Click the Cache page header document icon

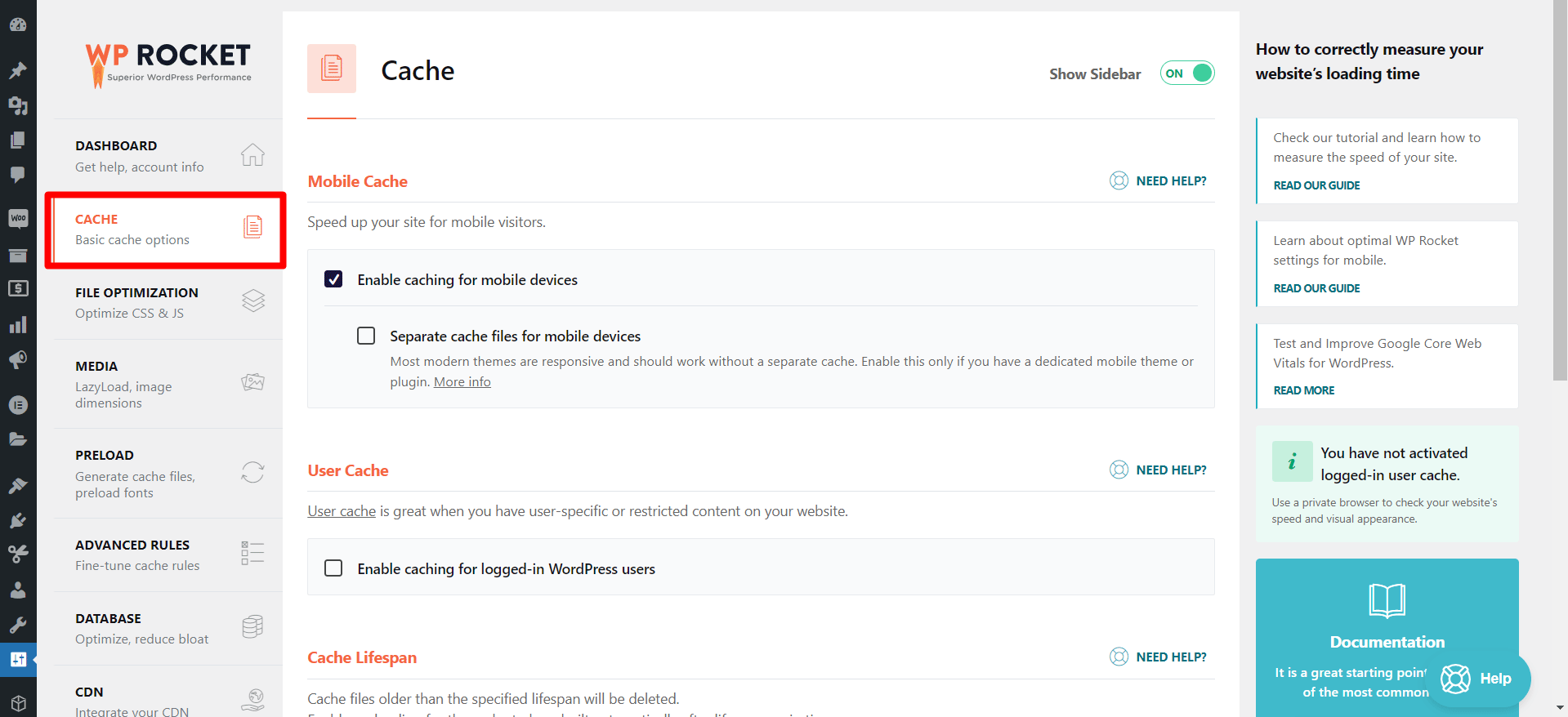(x=332, y=69)
